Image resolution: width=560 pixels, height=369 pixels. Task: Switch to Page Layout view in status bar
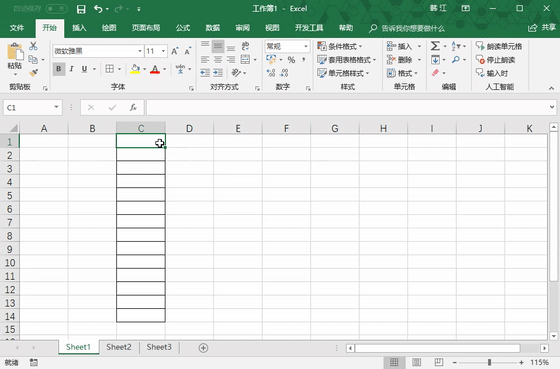tap(416, 363)
